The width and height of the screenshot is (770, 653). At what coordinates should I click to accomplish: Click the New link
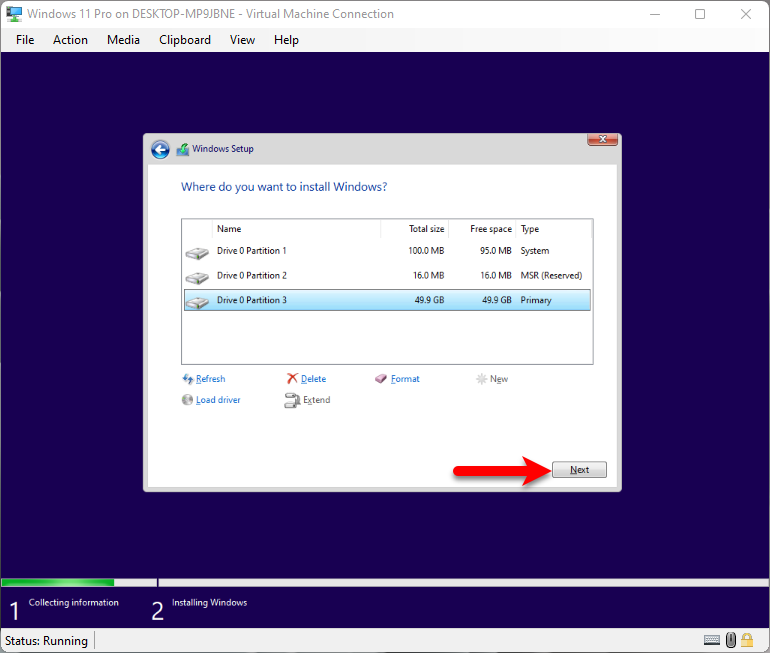click(x=499, y=379)
